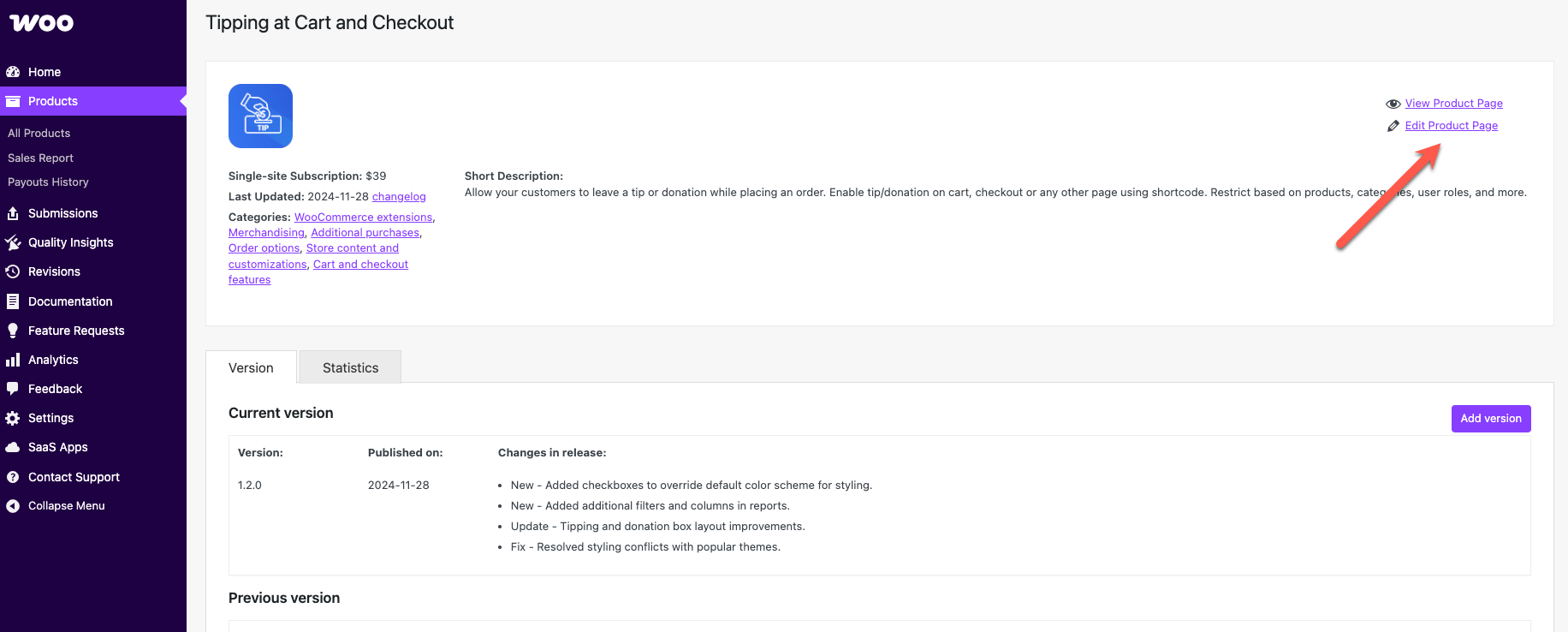Click the Revisions history icon

pyautogui.click(x=13, y=271)
